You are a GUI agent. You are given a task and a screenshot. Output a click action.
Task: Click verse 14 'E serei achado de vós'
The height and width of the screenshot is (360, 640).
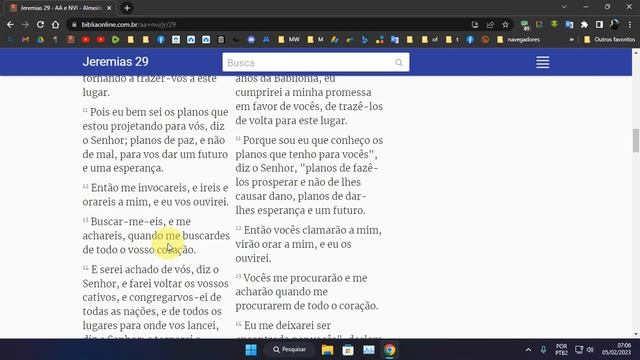point(156,302)
